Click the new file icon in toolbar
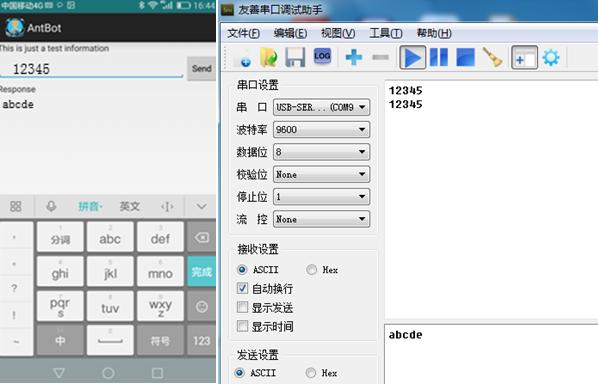Screen dimensions: 598x384 coord(242,58)
